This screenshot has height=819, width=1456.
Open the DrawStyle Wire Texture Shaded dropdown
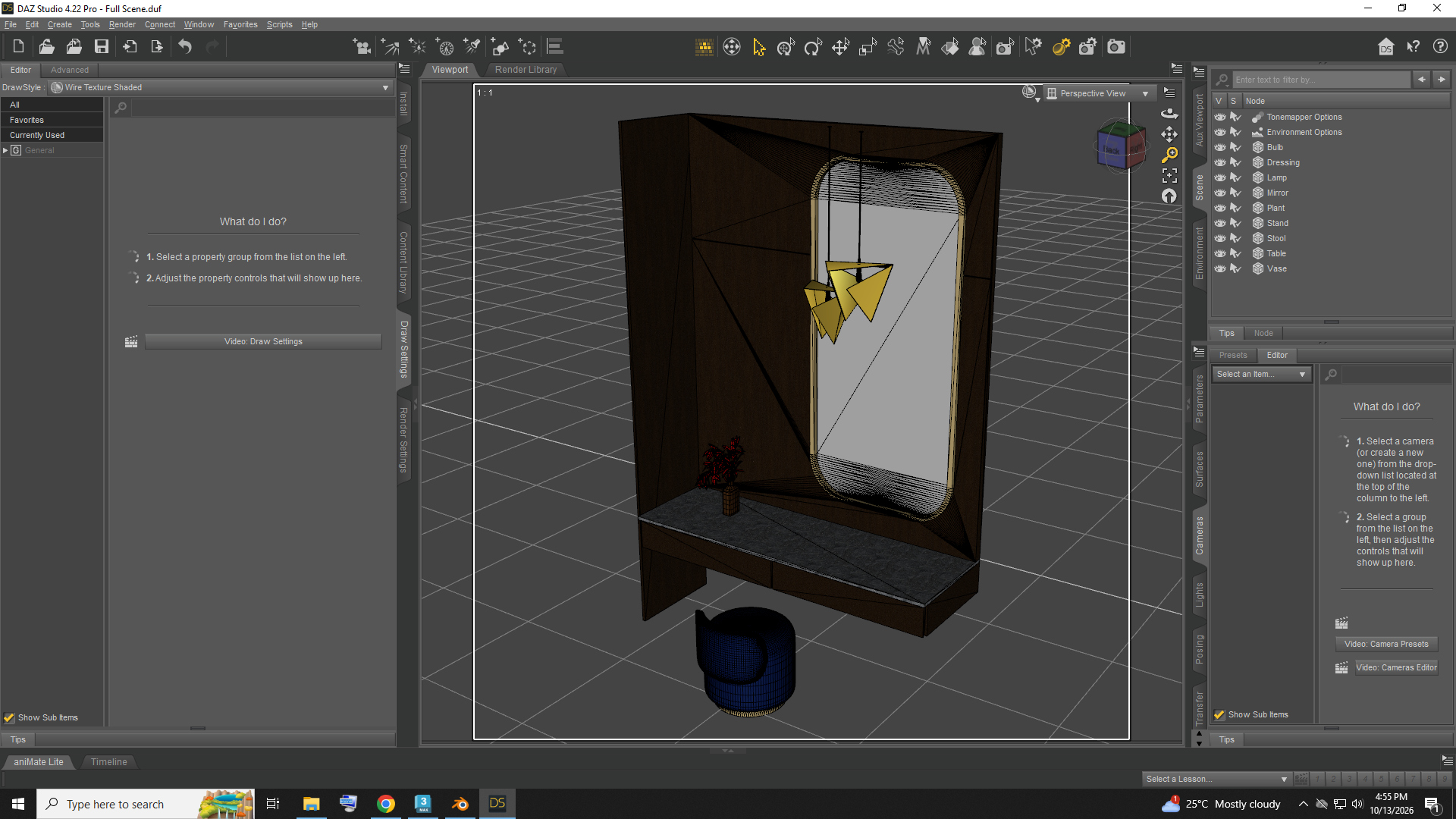pos(220,87)
